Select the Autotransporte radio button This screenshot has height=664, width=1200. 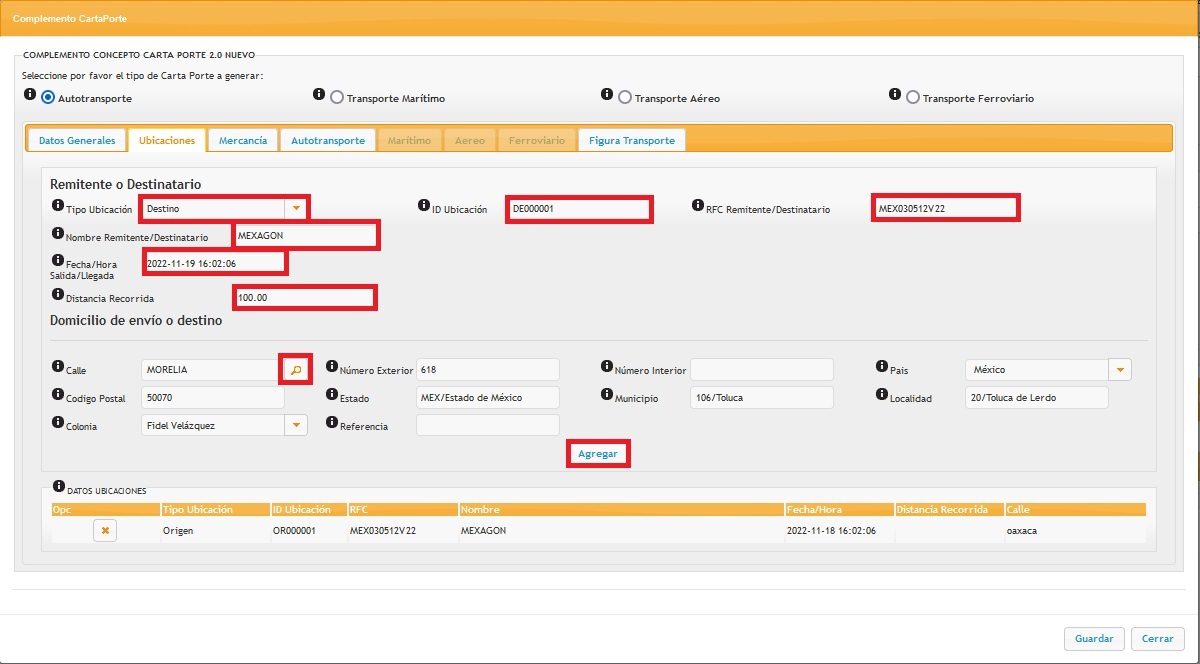click(48, 98)
